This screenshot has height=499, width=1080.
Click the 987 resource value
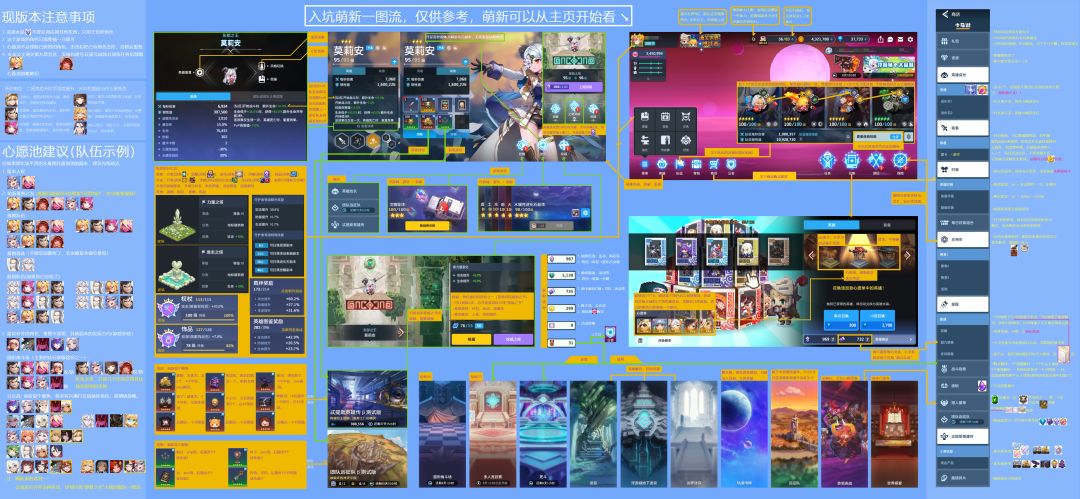(x=562, y=259)
